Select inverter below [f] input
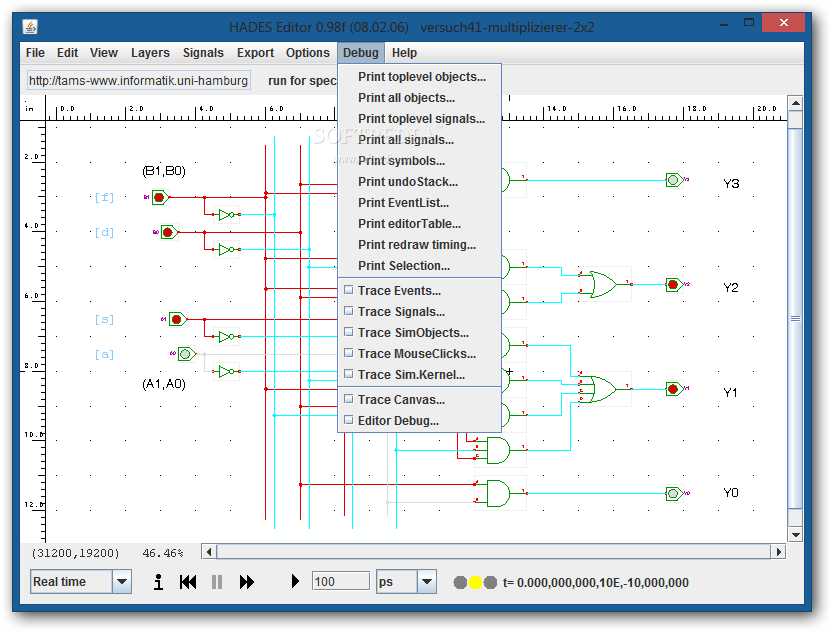The image size is (832, 632). 227,215
